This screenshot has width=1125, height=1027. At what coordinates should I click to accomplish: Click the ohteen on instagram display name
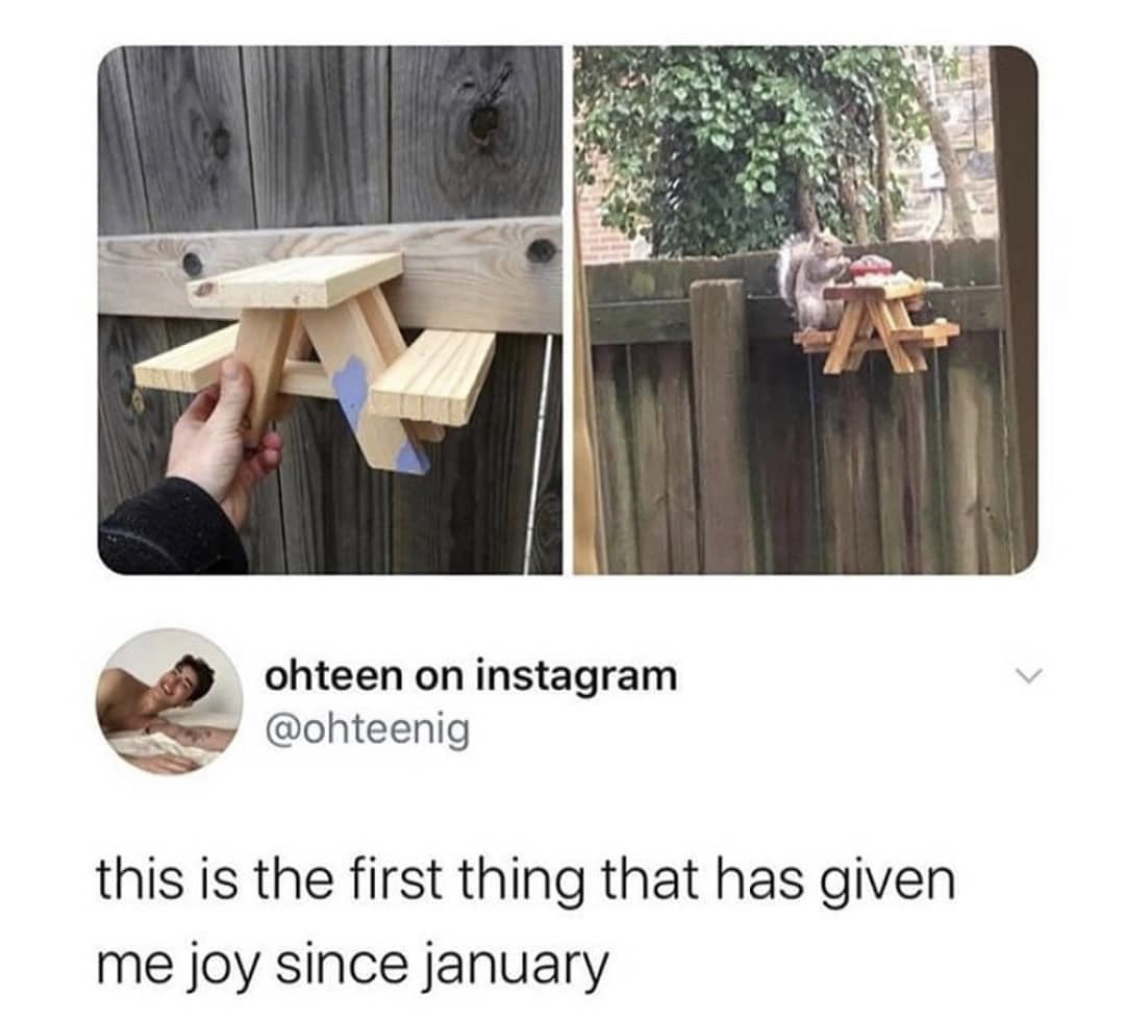point(471,675)
